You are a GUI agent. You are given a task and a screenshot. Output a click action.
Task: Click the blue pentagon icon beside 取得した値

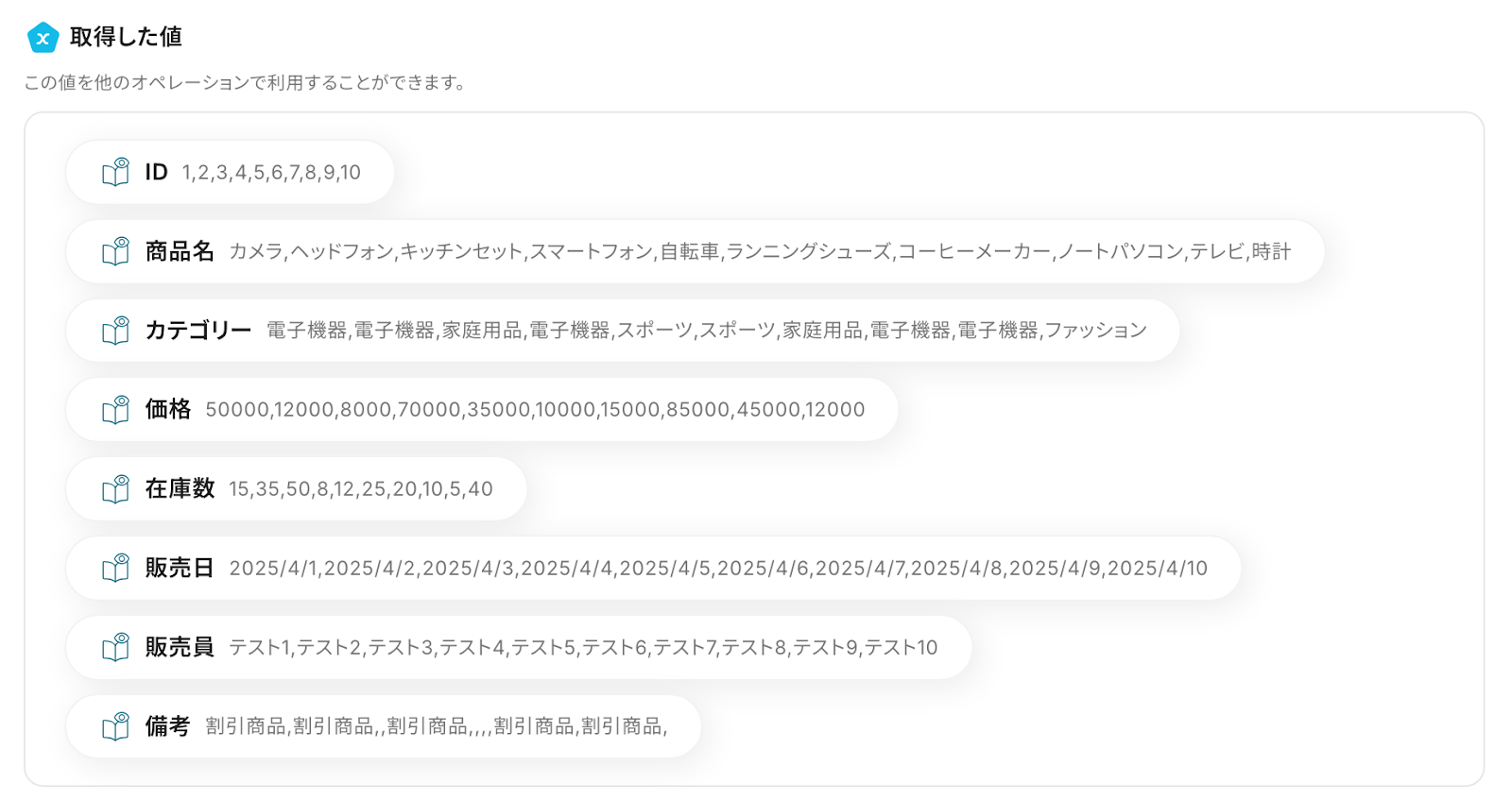[43, 38]
